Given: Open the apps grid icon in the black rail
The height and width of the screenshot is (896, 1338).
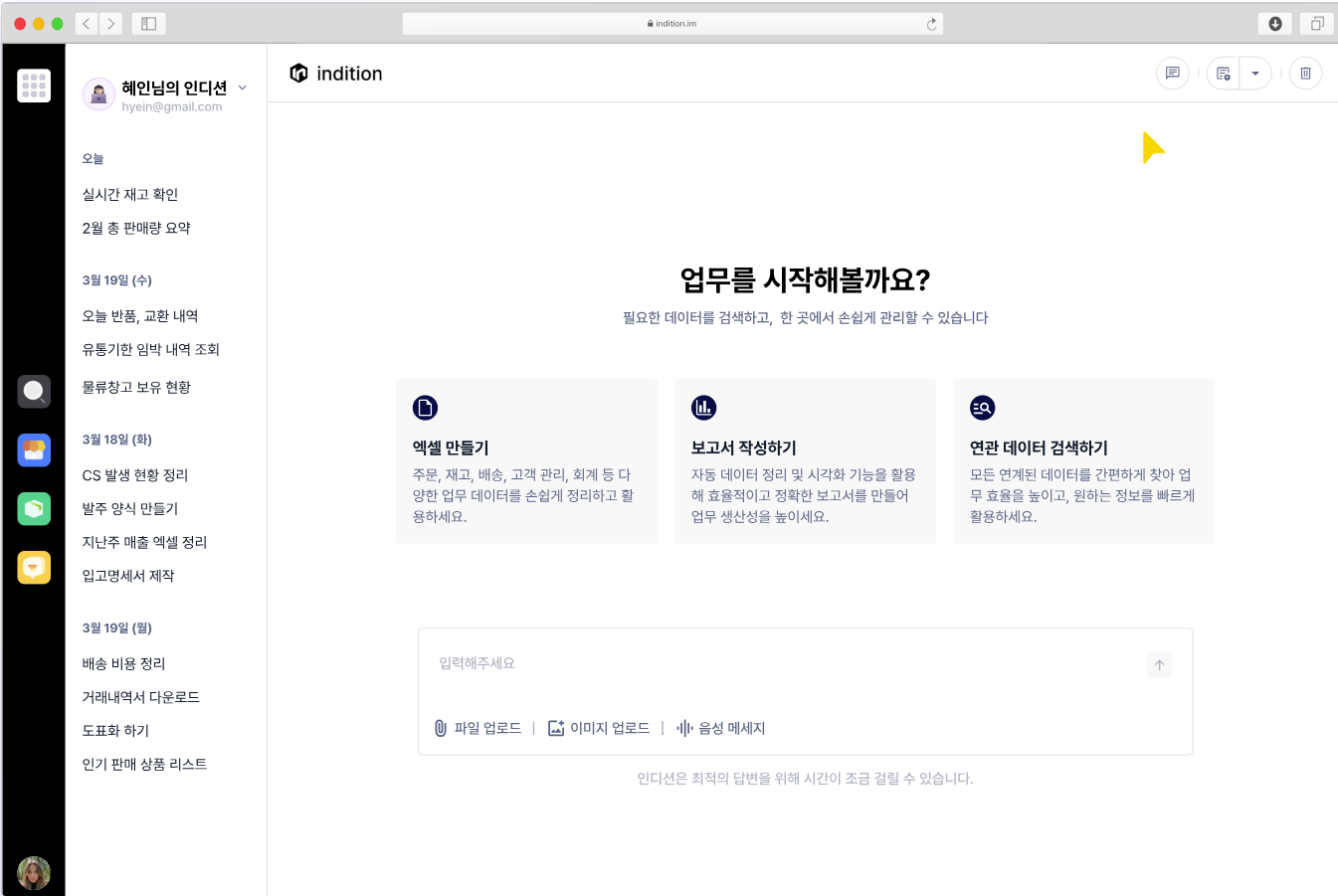Looking at the screenshot, I should [34, 86].
